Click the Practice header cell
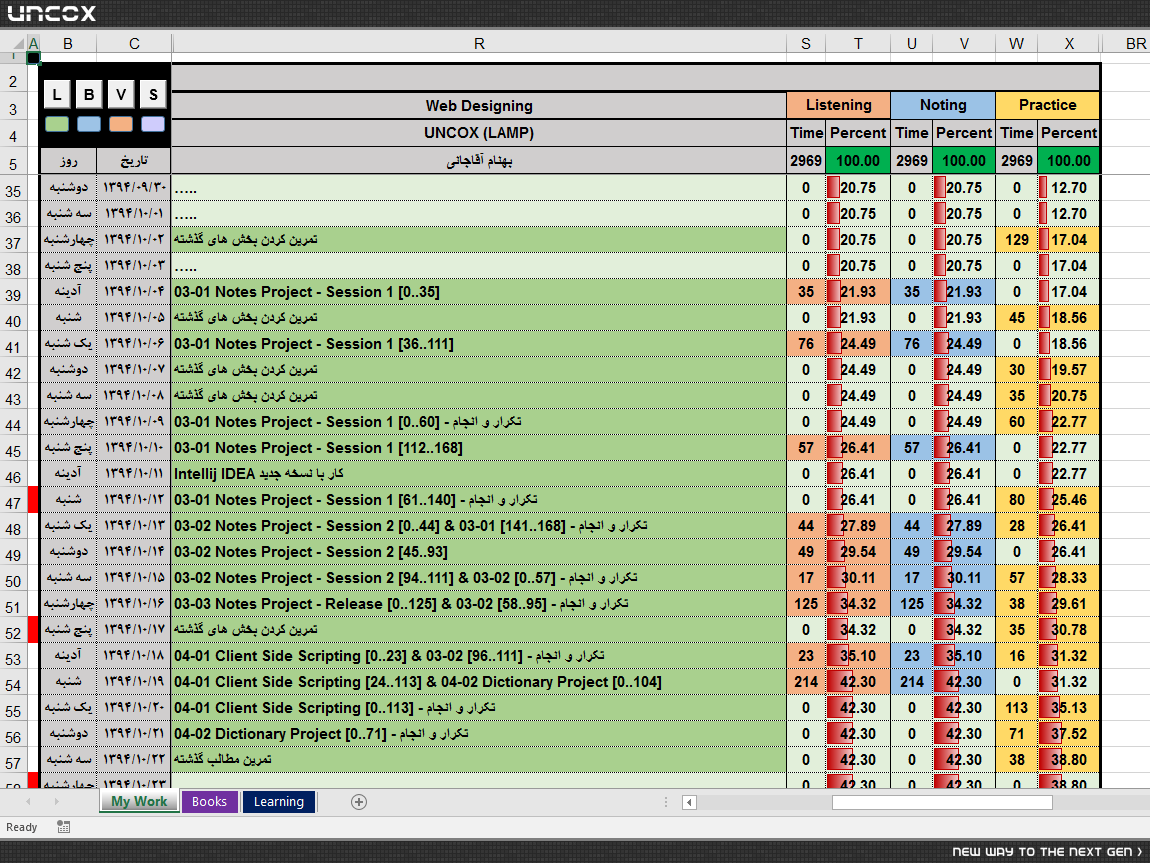Screen dimensions: 1150x863 point(1047,105)
